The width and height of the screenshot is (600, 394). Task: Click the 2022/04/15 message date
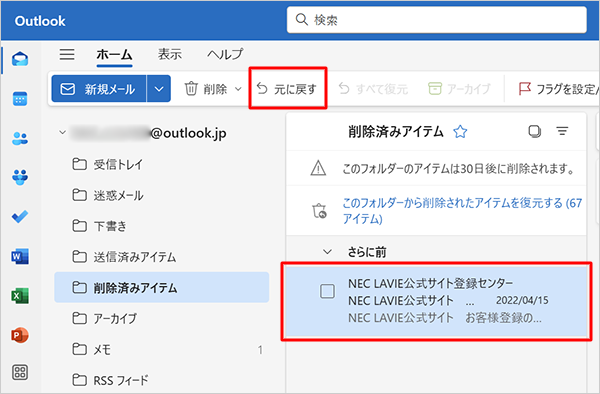click(x=522, y=300)
